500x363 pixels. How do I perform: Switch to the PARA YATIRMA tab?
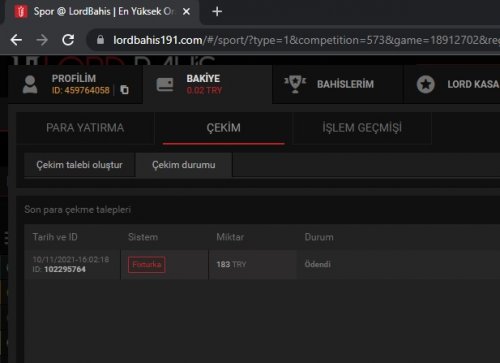click(85, 128)
